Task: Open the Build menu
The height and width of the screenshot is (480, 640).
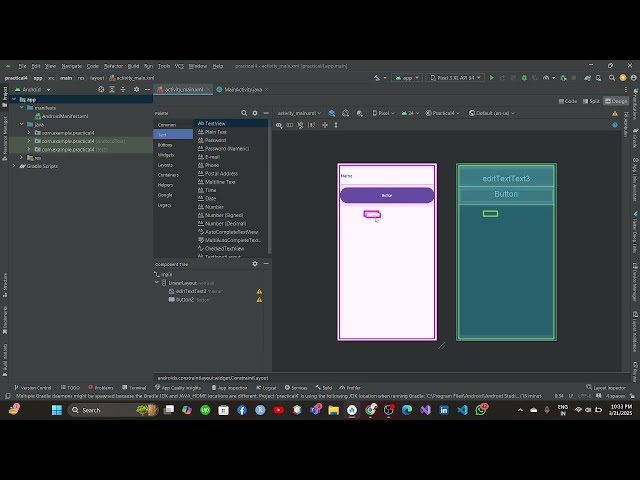Action: tap(133, 66)
